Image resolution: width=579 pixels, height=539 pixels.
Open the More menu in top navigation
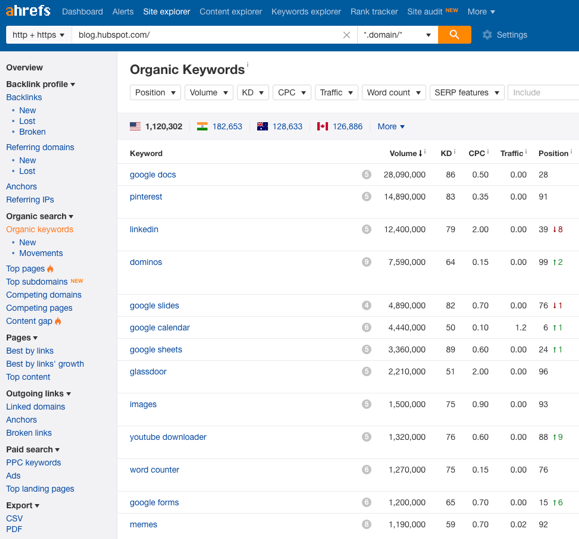[x=481, y=12]
